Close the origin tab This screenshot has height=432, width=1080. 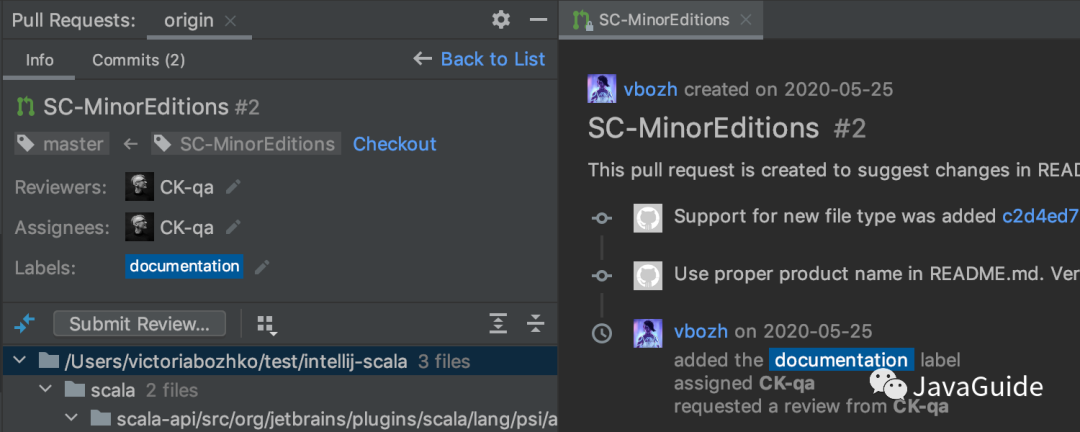point(230,21)
